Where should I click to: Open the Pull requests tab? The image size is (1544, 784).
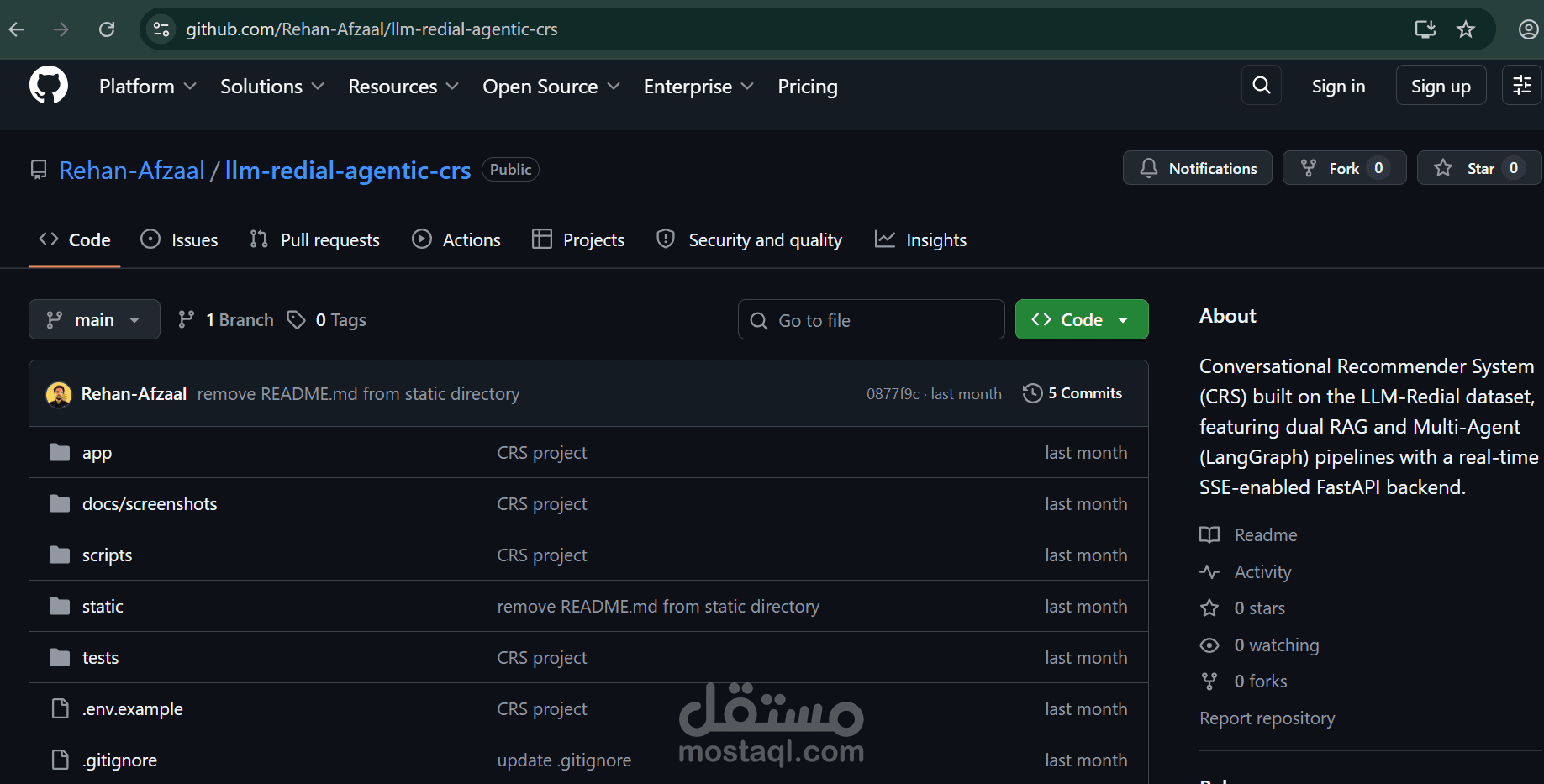pyautogui.click(x=315, y=240)
